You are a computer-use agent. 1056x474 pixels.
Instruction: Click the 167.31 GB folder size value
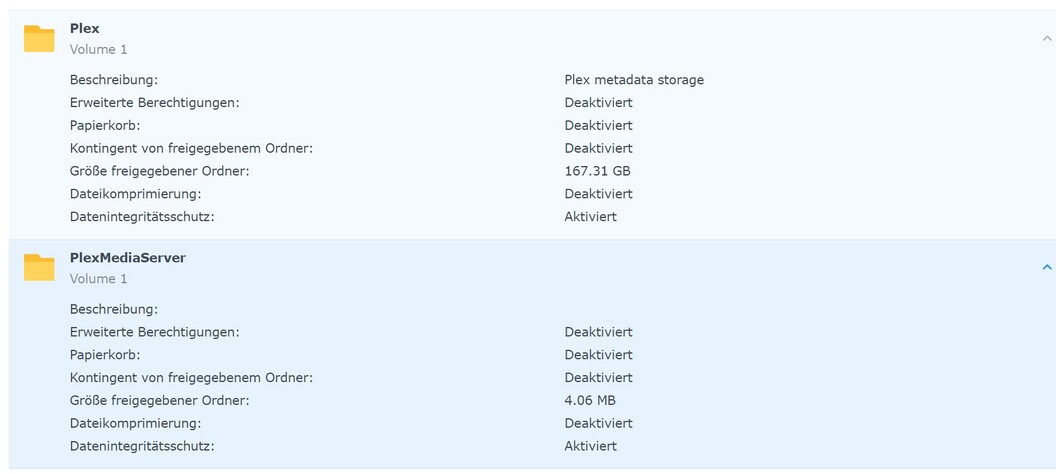(597, 171)
